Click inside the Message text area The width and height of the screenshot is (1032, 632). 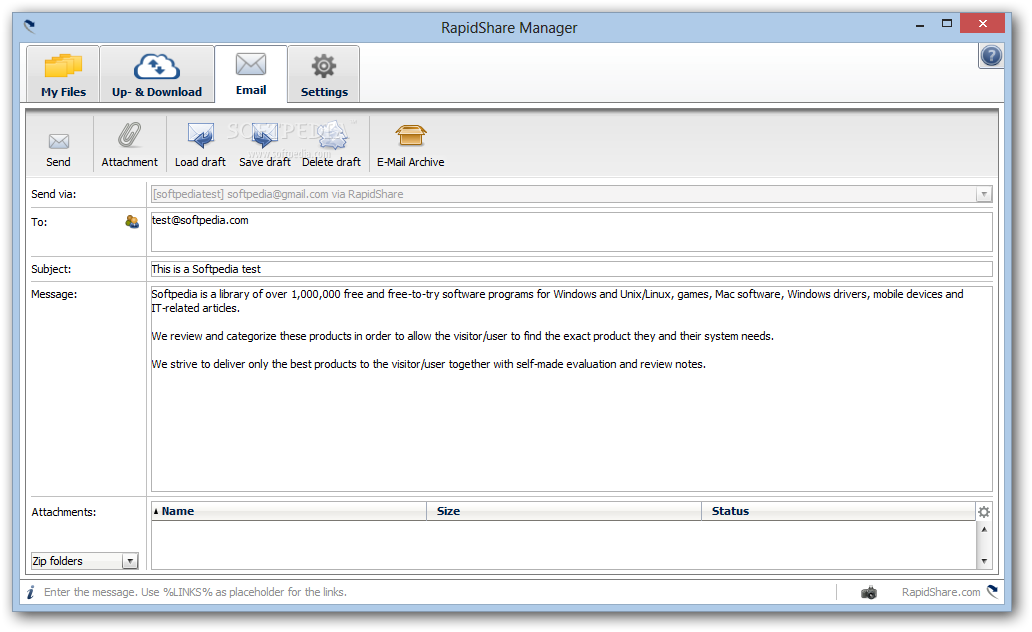(x=571, y=388)
